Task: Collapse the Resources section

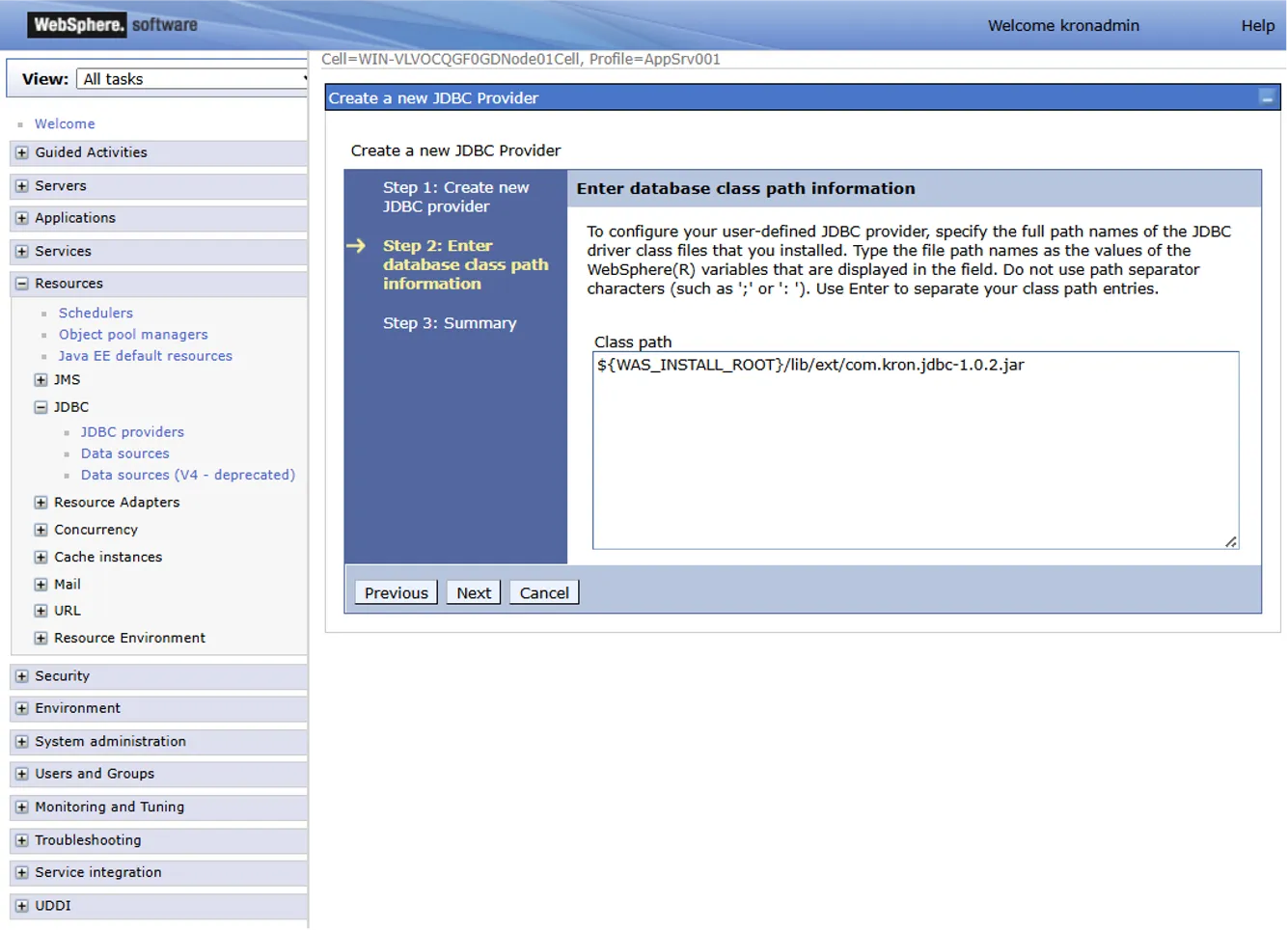Action: pyautogui.click(x=21, y=284)
